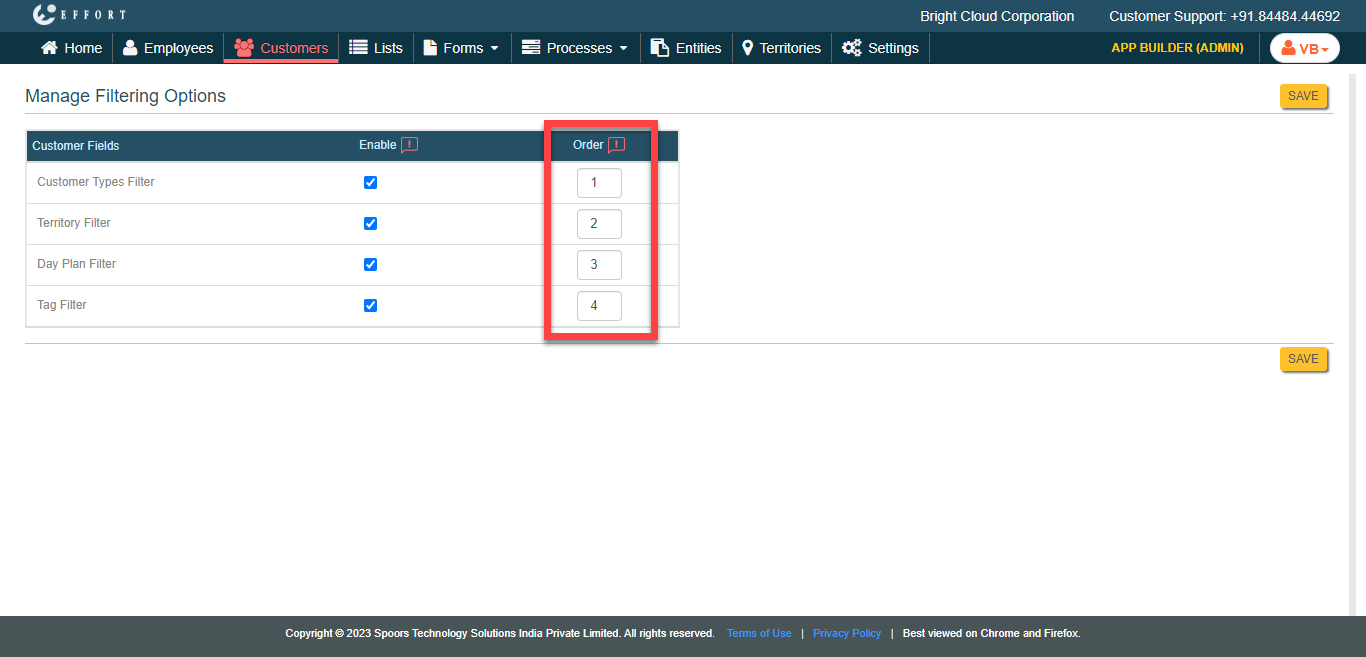The height and width of the screenshot is (657, 1366).
Task: Open Settings with the gears icon
Action: (880, 48)
